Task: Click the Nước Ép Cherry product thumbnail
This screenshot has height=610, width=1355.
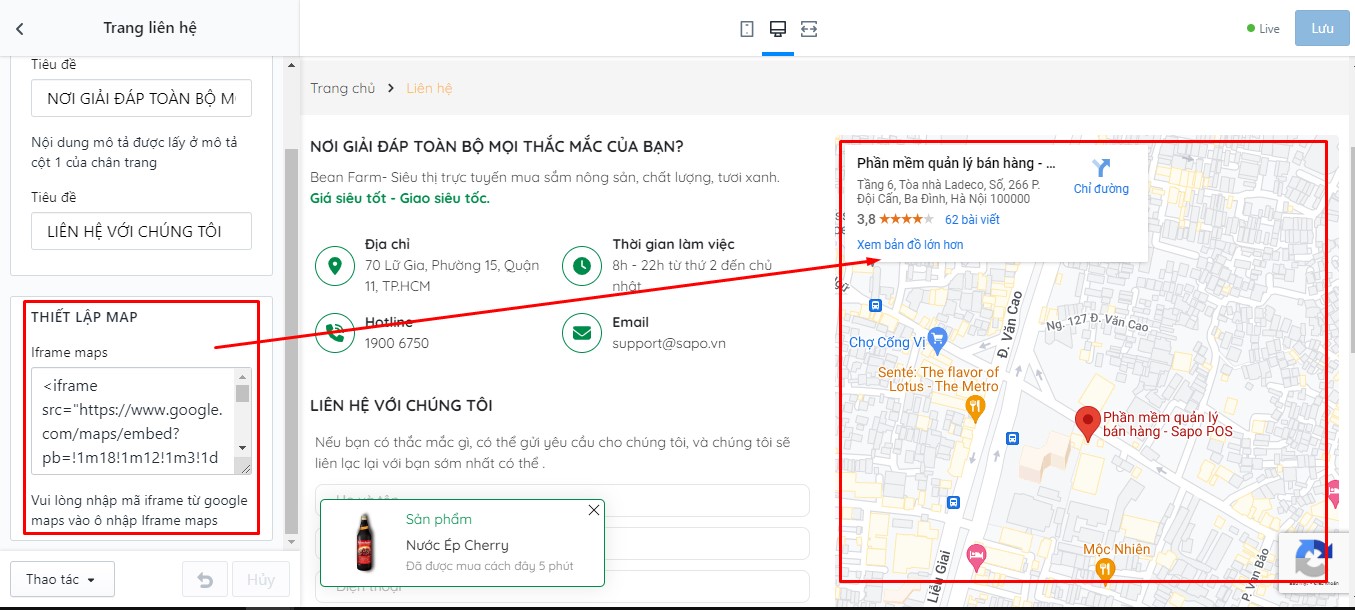Action: [364, 542]
